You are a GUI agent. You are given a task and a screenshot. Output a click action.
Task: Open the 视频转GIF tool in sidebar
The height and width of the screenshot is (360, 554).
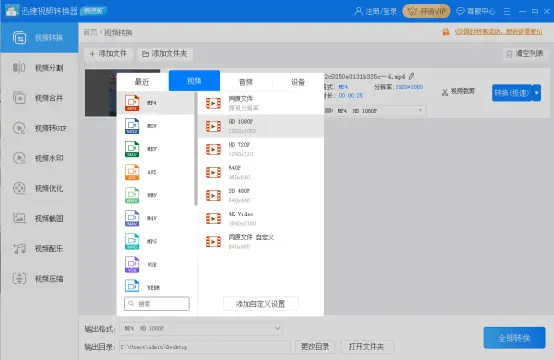39,128
